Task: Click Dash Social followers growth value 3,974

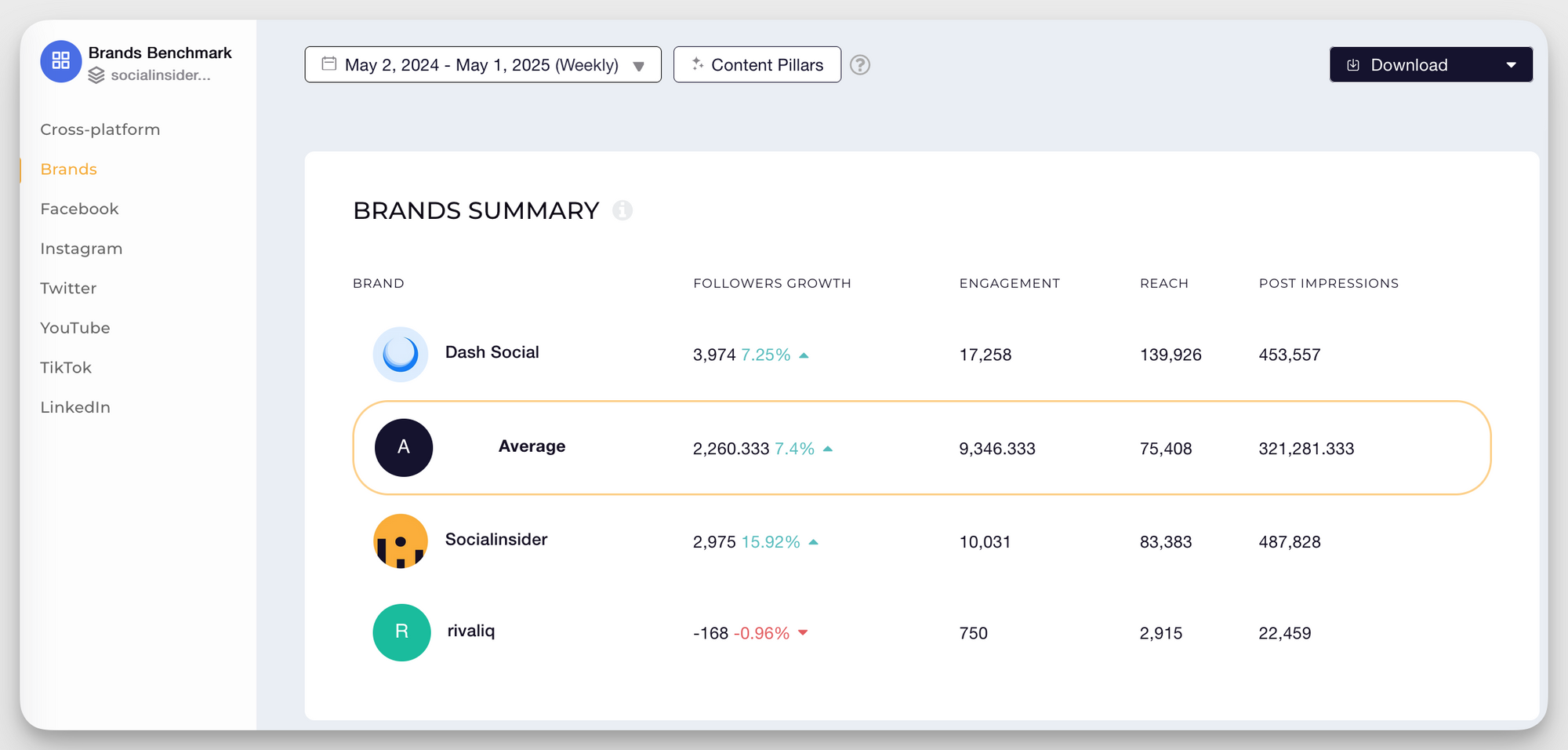Action: (x=714, y=355)
